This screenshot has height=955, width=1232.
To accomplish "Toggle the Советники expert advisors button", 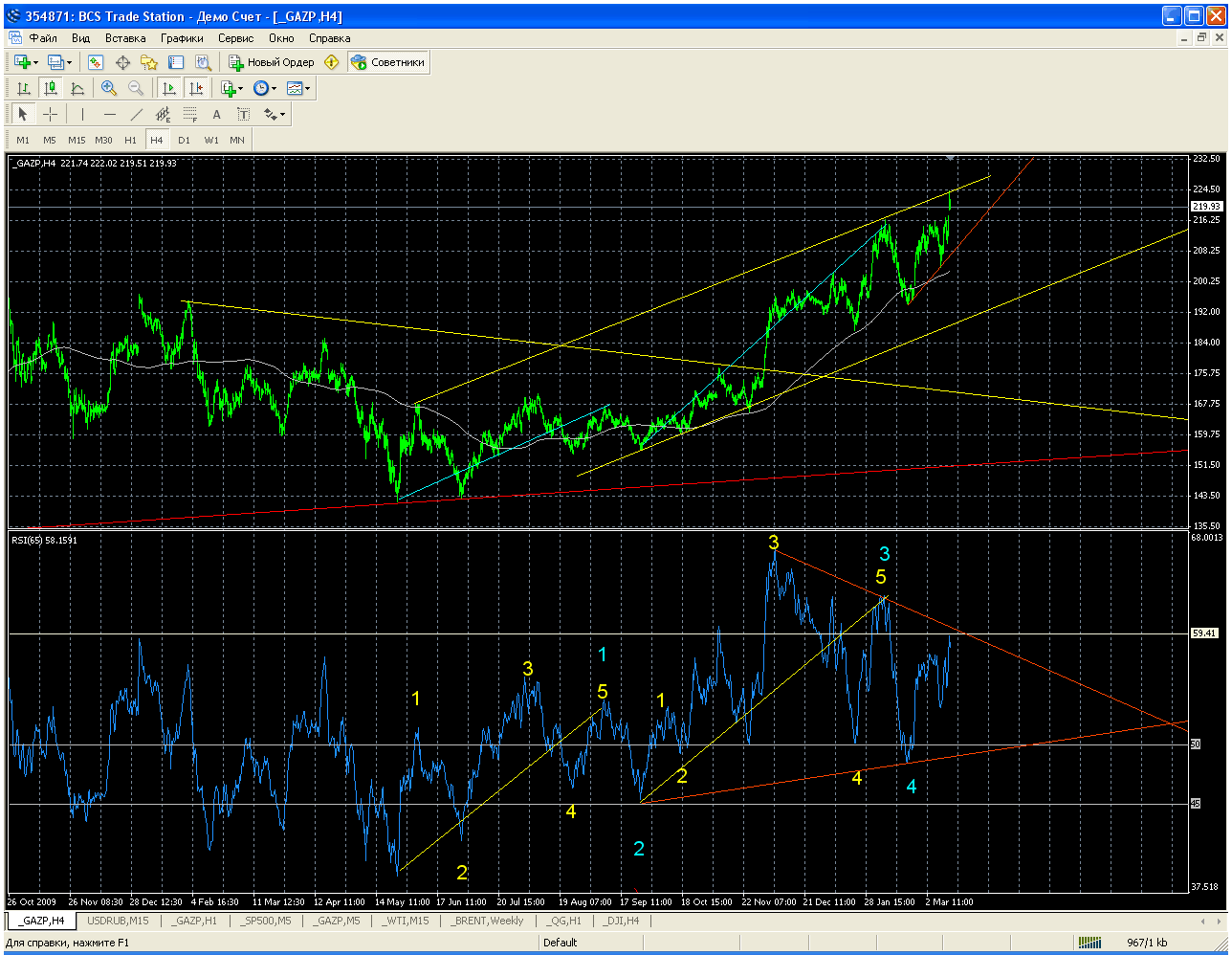I will tap(388, 62).
